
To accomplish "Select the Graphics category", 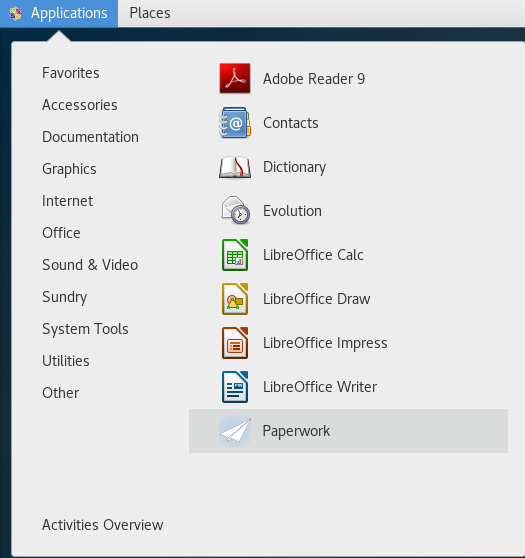I will tap(69, 169).
